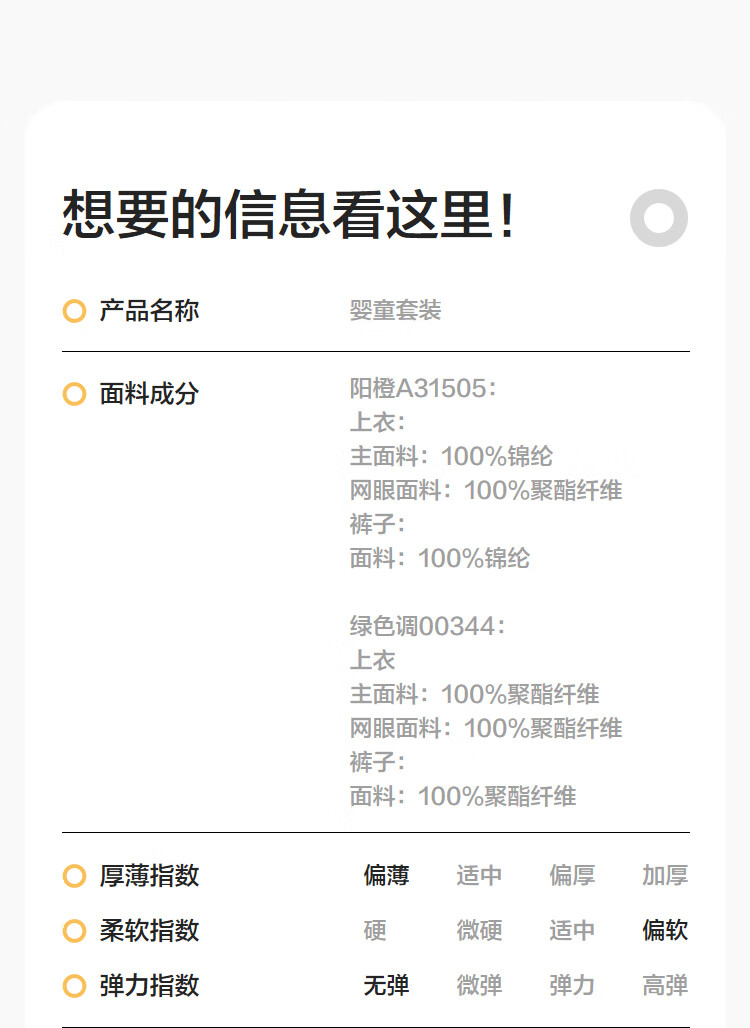Click the orange circle beside 面料成分
Image resolution: width=750 pixels, height=1028 pixels.
click(74, 394)
